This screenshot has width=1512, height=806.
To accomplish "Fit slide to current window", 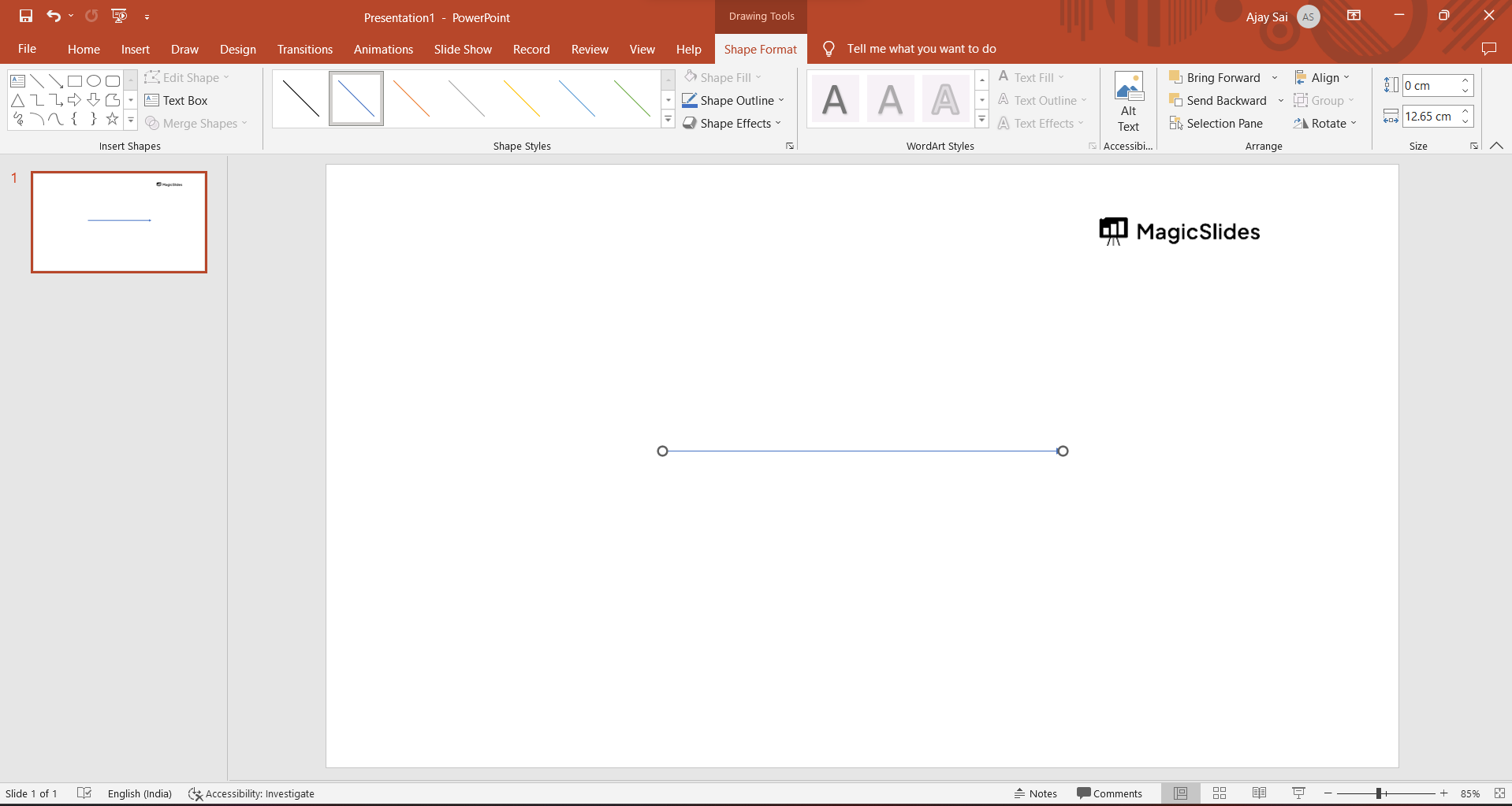I will pyautogui.click(x=1499, y=793).
